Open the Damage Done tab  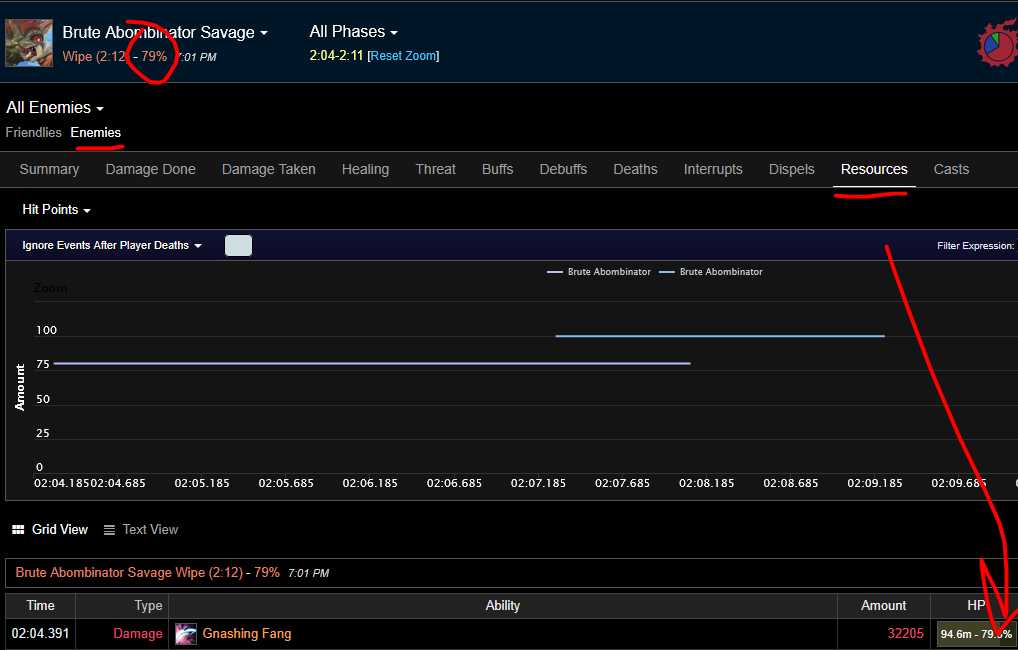click(151, 169)
